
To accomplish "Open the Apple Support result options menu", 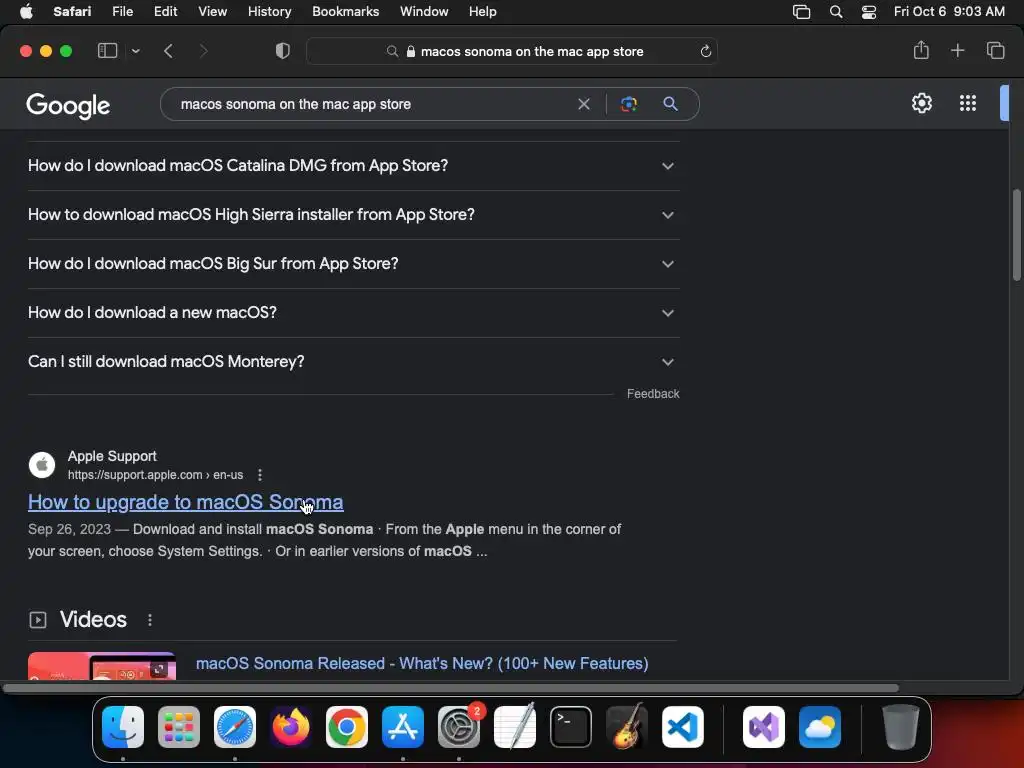I will (260, 475).
